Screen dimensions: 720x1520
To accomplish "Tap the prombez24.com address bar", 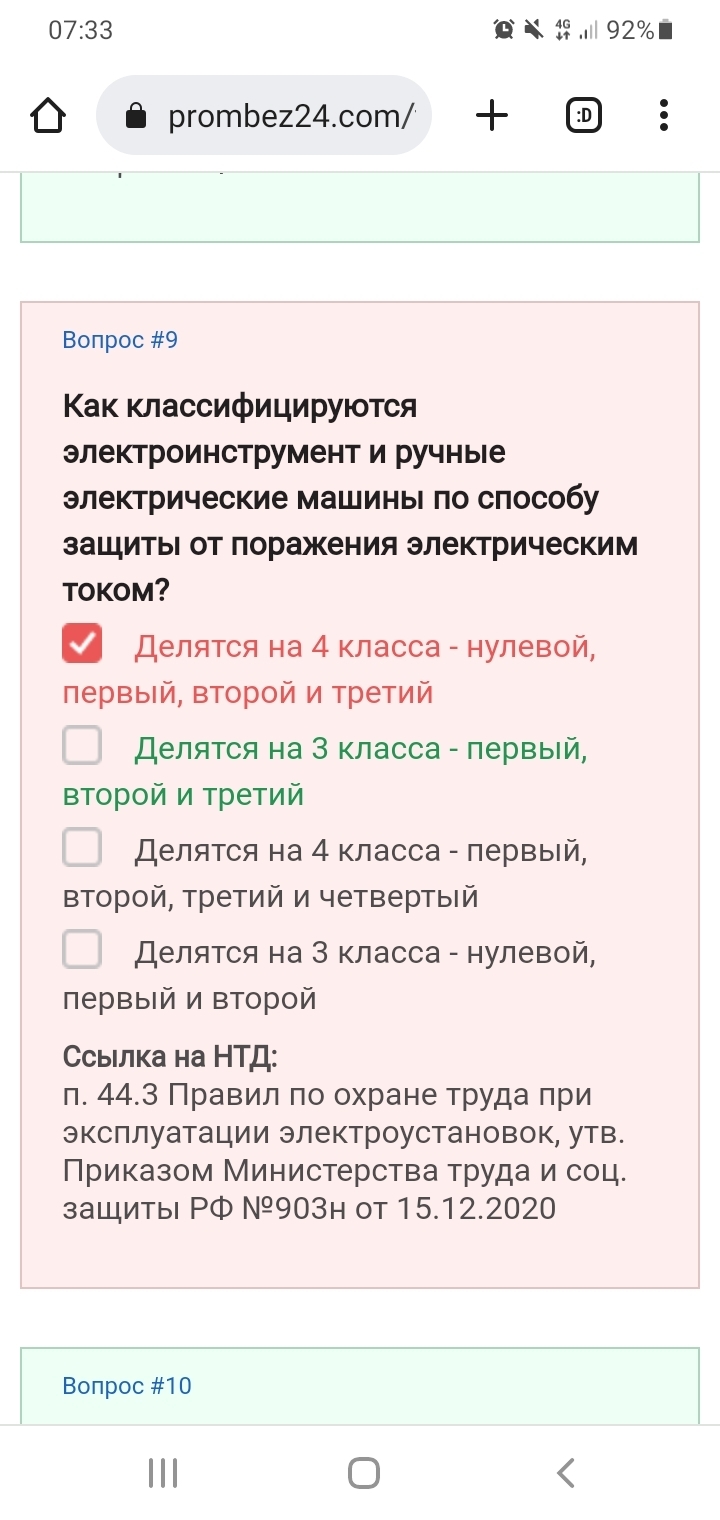I will (x=290, y=117).
